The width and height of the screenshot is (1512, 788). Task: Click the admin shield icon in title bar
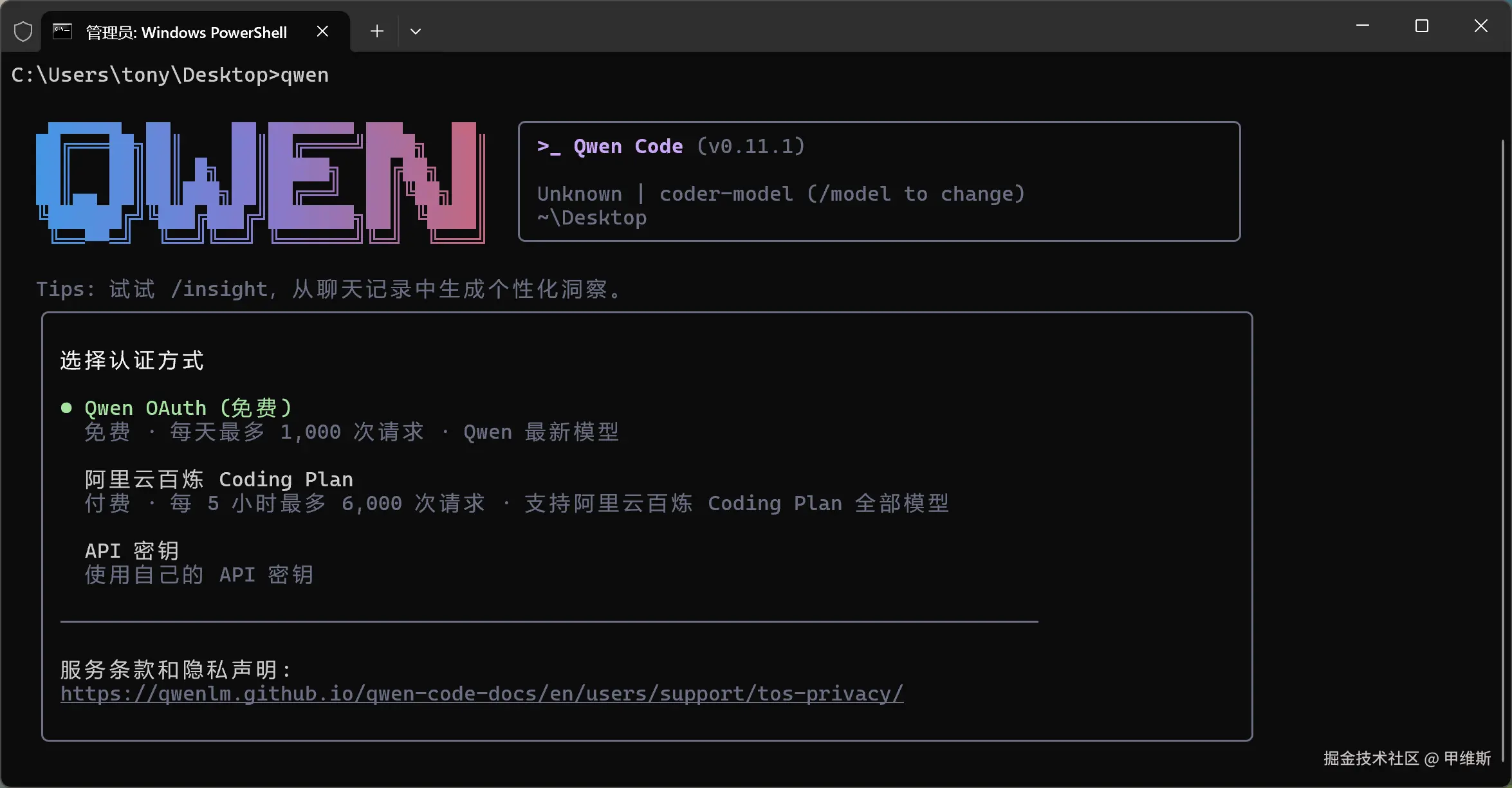pyautogui.click(x=23, y=32)
